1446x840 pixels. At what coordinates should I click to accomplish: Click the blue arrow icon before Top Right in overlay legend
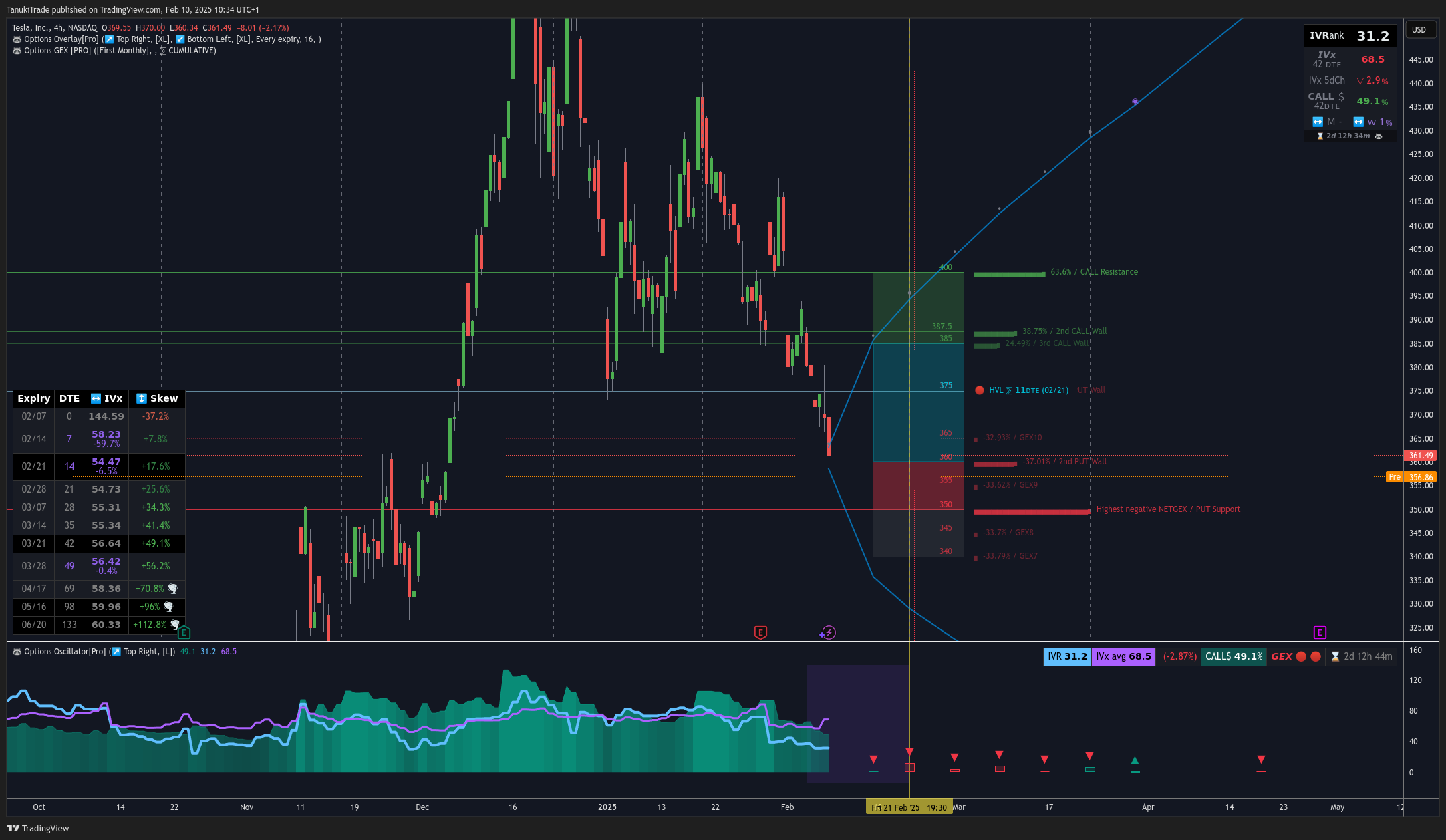point(110,39)
